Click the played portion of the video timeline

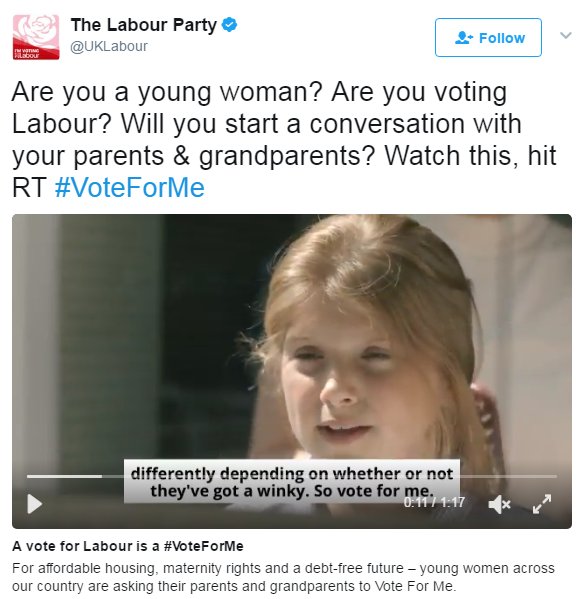coord(64,476)
